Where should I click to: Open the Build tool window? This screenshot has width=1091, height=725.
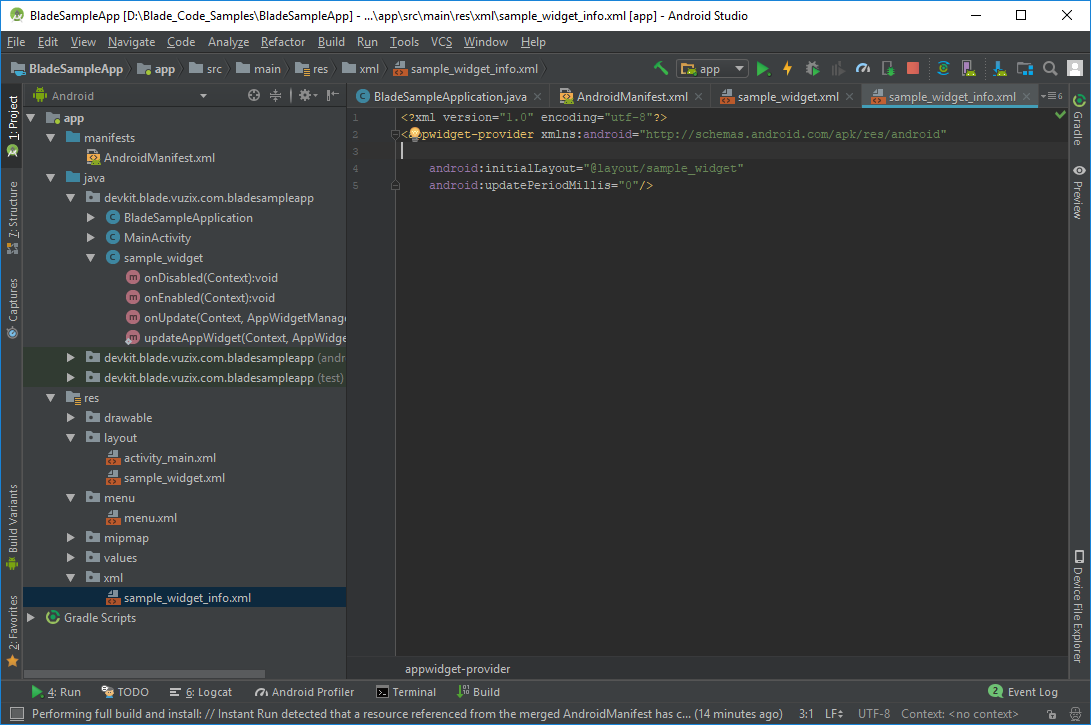pos(479,692)
